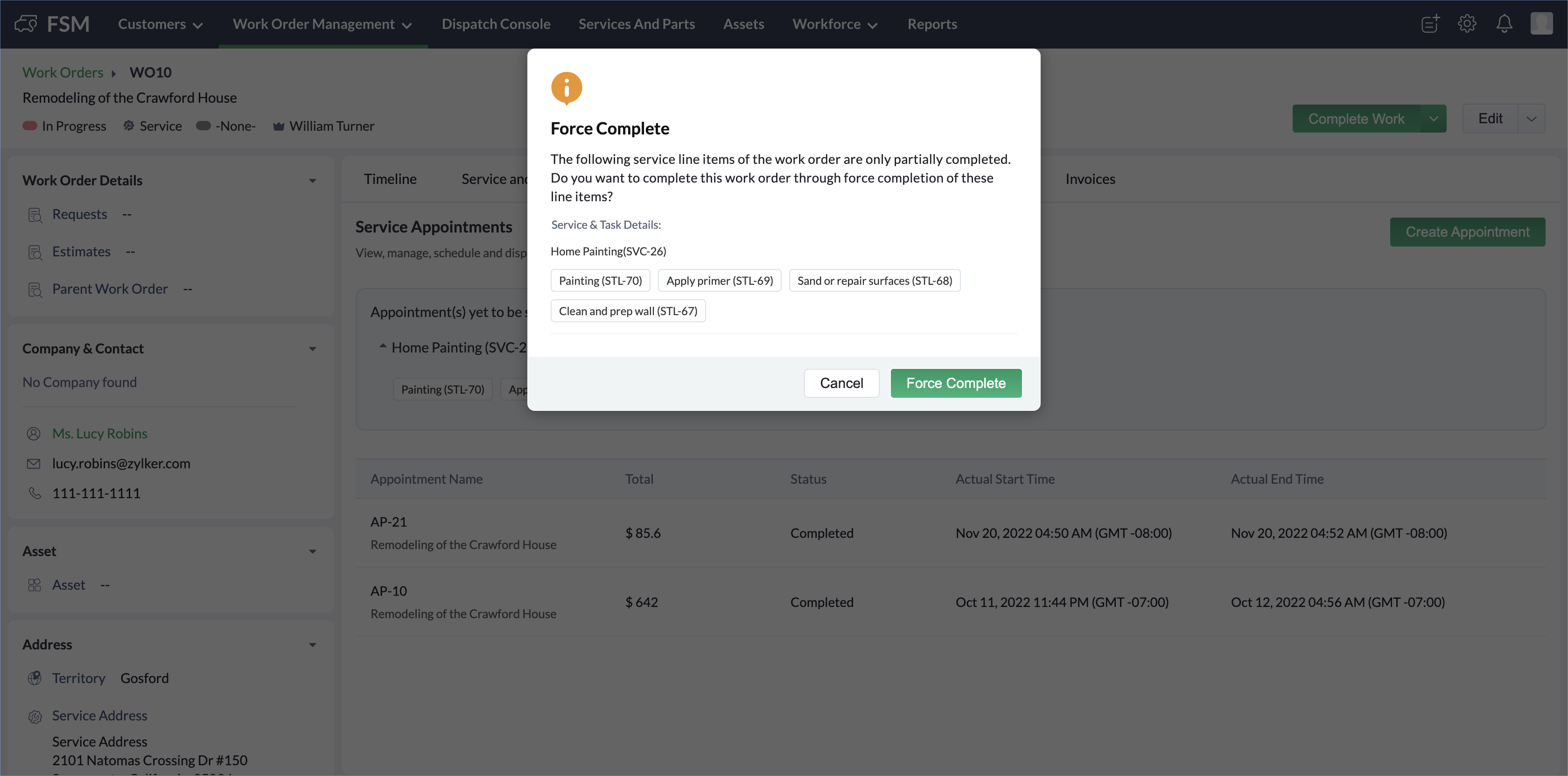Click the user profile avatar
This screenshot has height=776, width=1568.
coord(1541,24)
